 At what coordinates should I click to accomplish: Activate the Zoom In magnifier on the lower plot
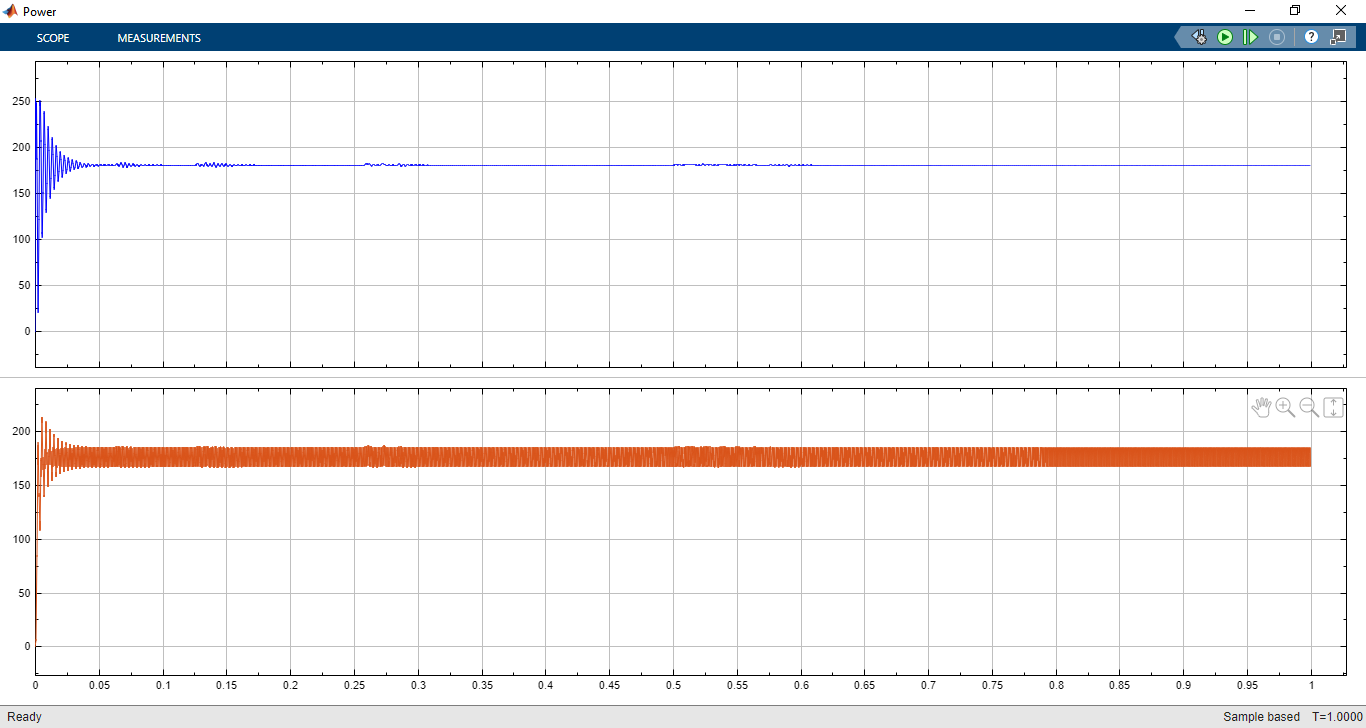pyautogui.click(x=1286, y=407)
